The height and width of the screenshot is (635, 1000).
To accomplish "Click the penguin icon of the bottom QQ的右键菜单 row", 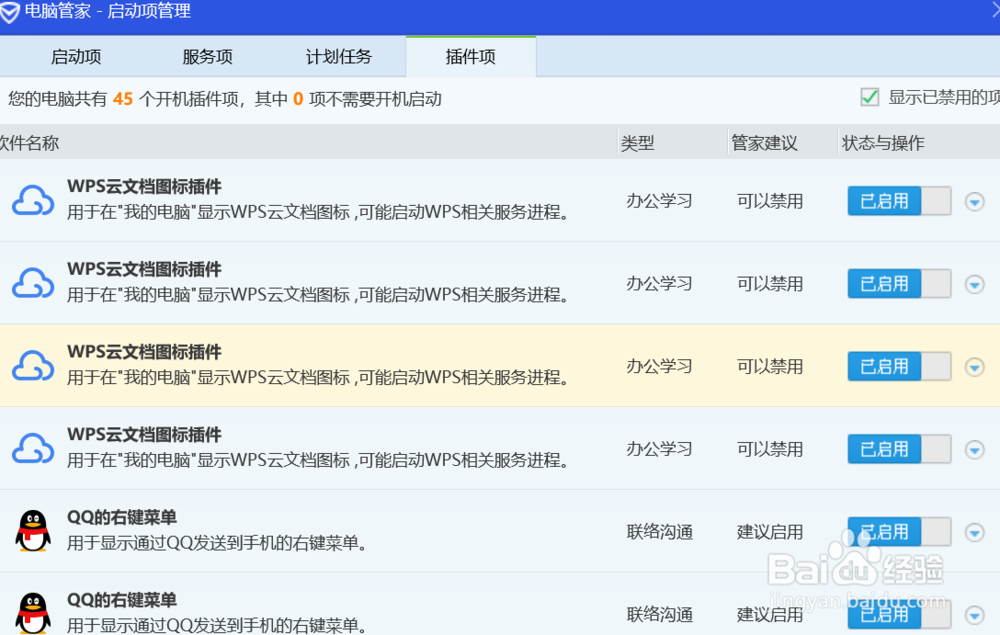I will click(x=33, y=613).
